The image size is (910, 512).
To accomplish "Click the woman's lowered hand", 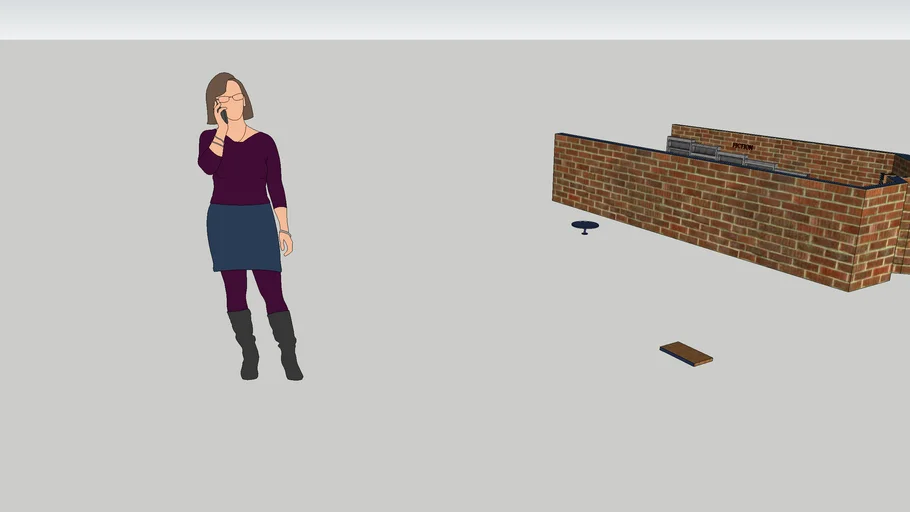I will point(287,244).
